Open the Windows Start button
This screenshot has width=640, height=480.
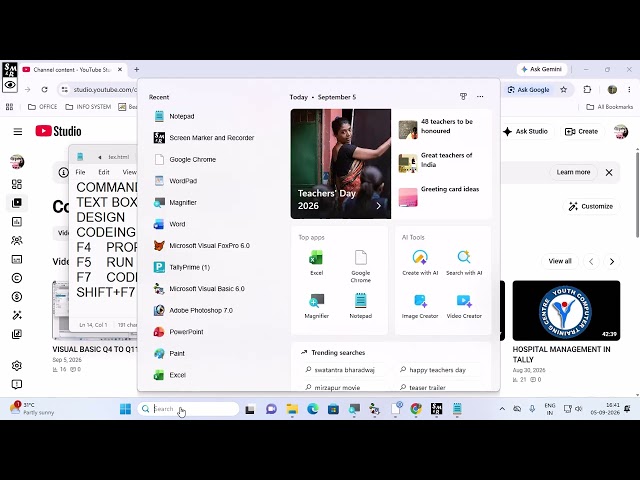[125, 409]
